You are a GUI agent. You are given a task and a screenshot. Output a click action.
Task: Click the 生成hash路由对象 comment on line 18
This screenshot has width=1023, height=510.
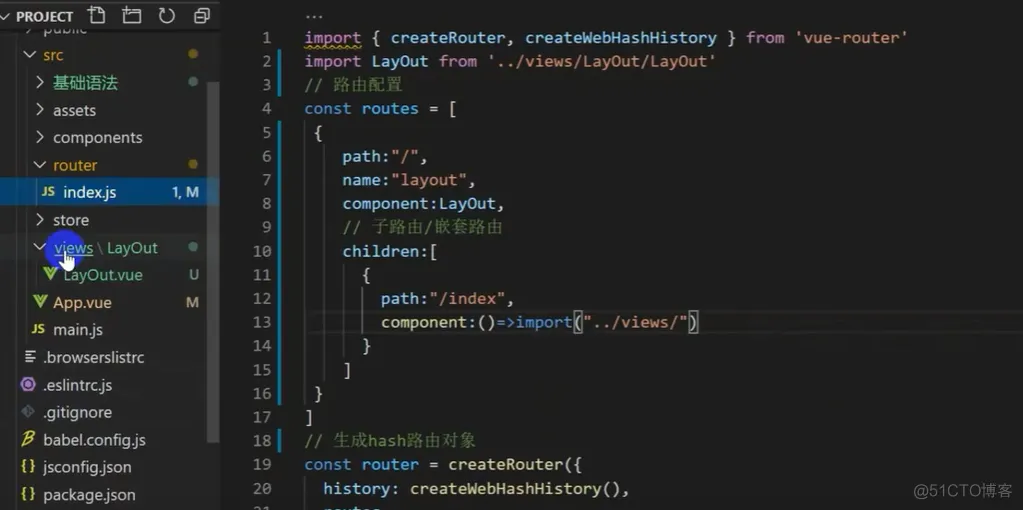(x=390, y=441)
